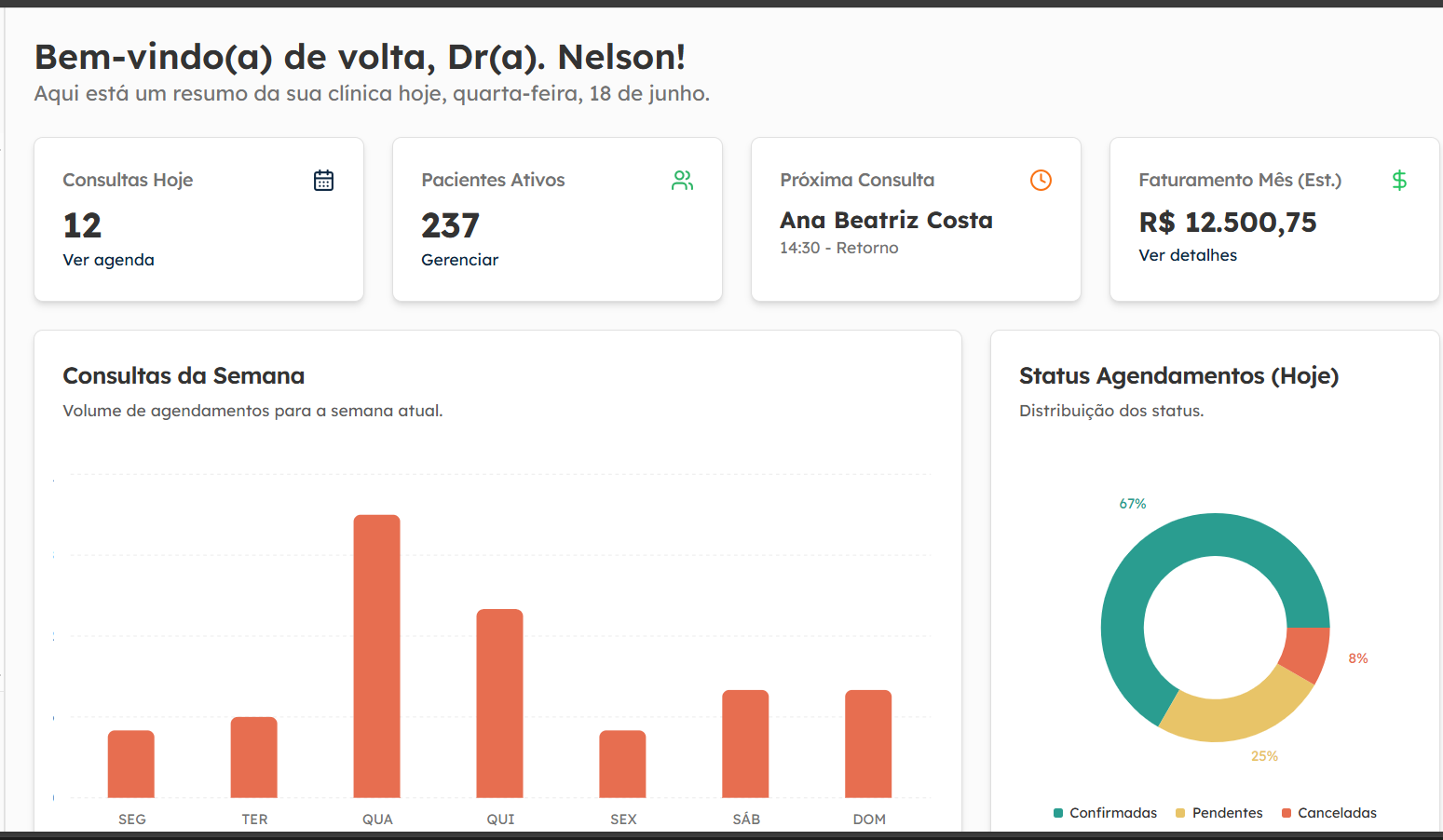Click the patients icon on Pacientes Ativos card

683,180
